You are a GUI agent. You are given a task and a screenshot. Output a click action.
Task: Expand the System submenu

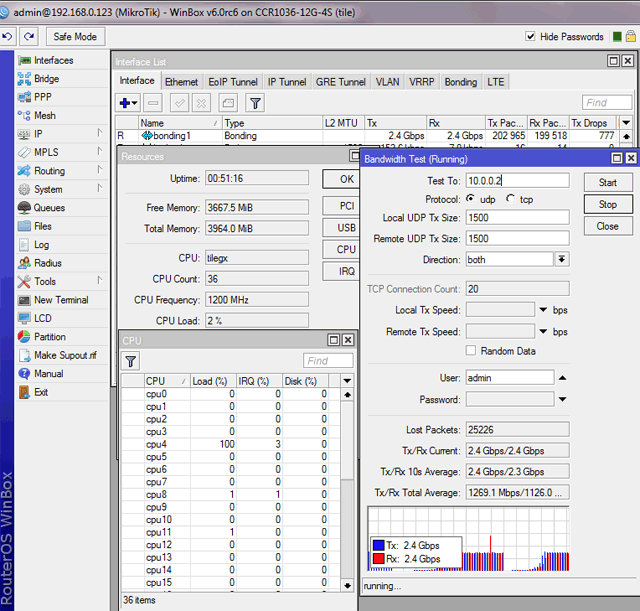pyautogui.click(x=100, y=188)
